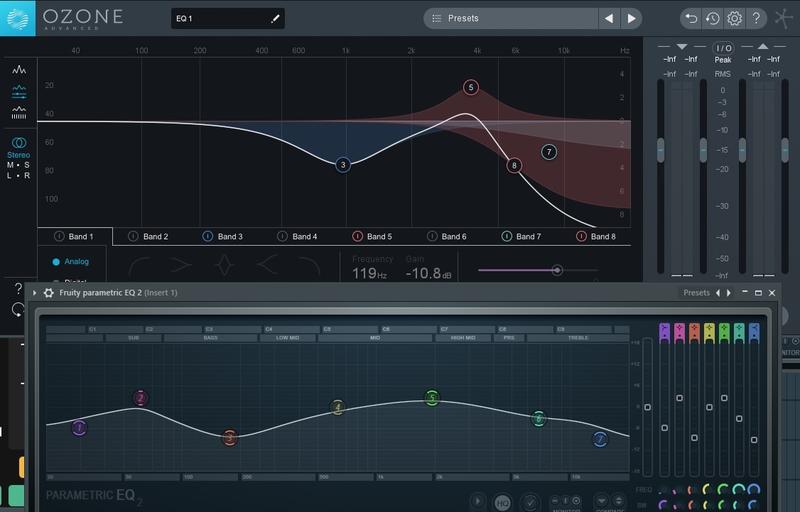Previous preset arrow in Fruity EQ titlebar
Image resolution: width=800 pixels, height=512 pixels.
coord(718,293)
